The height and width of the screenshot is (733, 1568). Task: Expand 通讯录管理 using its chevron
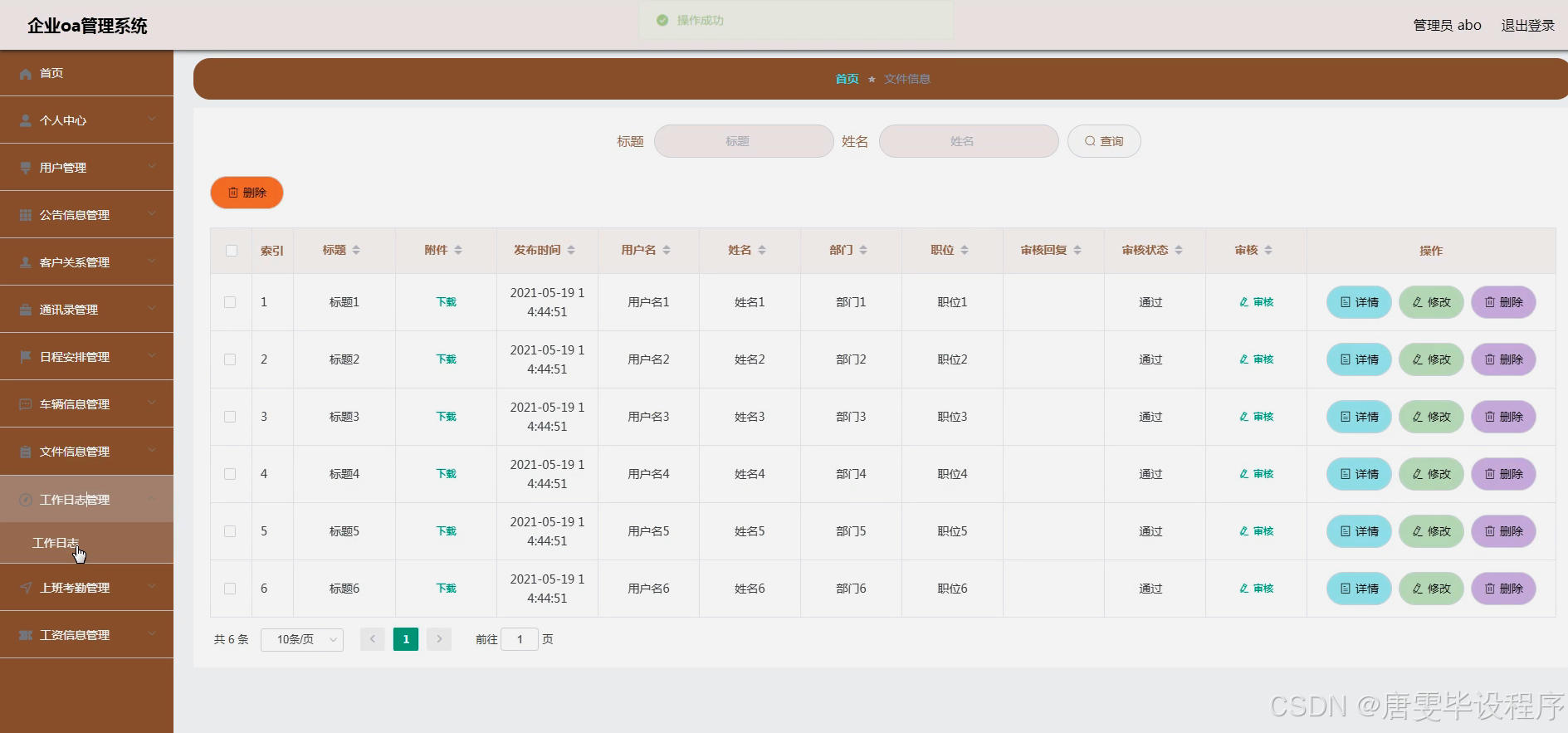[152, 309]
